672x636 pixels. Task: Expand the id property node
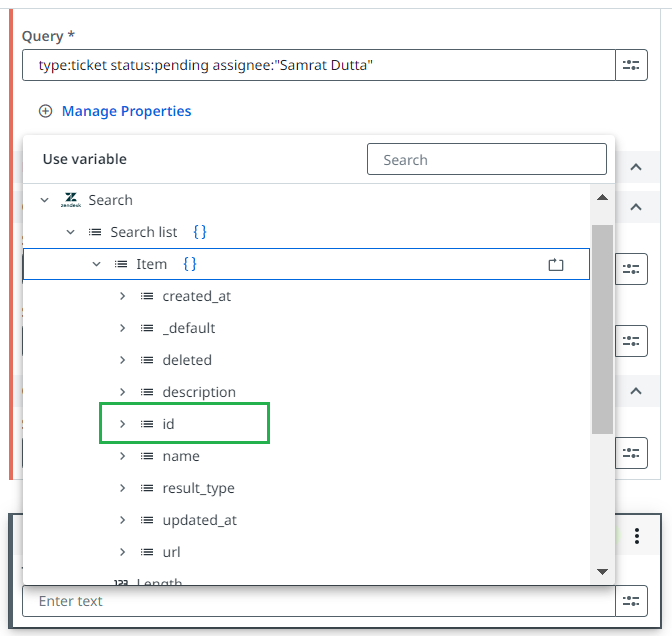[122, 424]
